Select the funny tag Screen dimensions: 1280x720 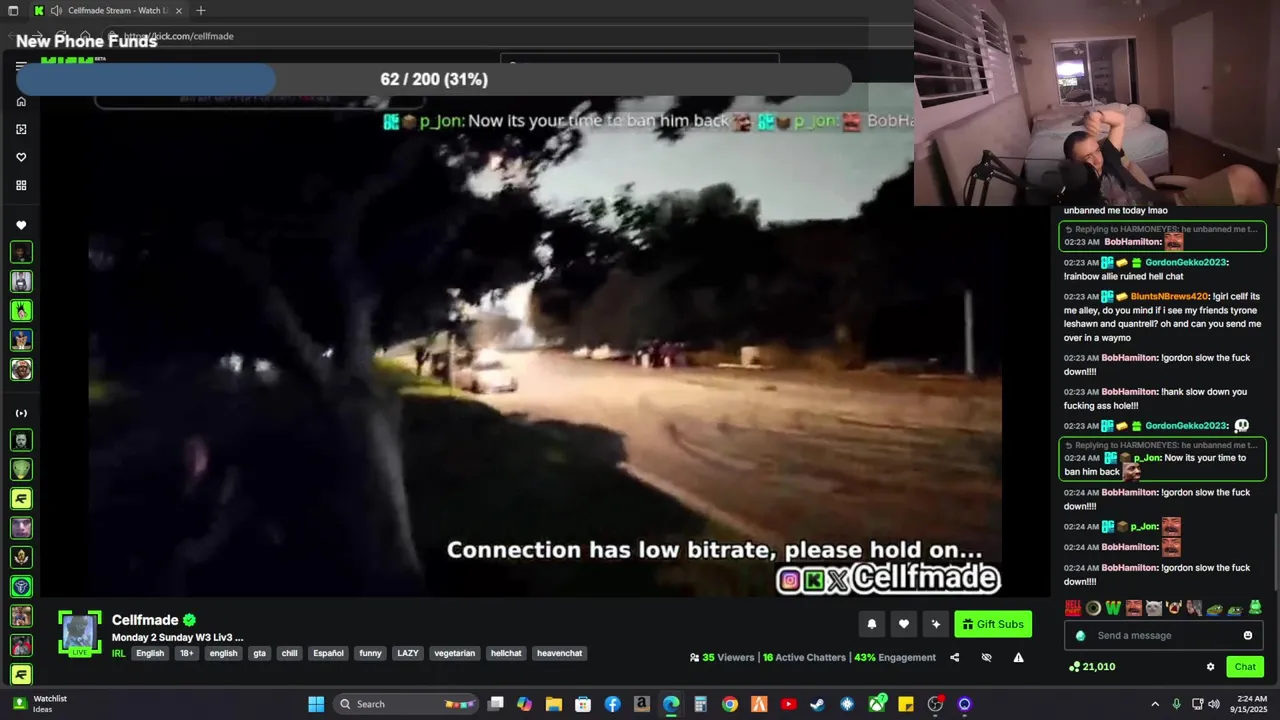370,653
